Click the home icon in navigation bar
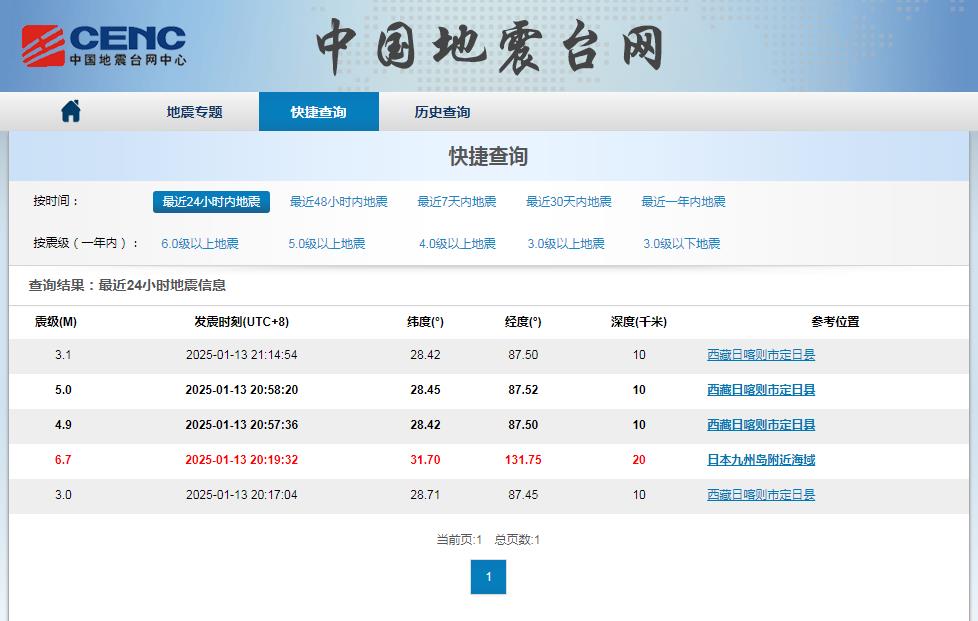The image size is (978, 621). point(70,112)
